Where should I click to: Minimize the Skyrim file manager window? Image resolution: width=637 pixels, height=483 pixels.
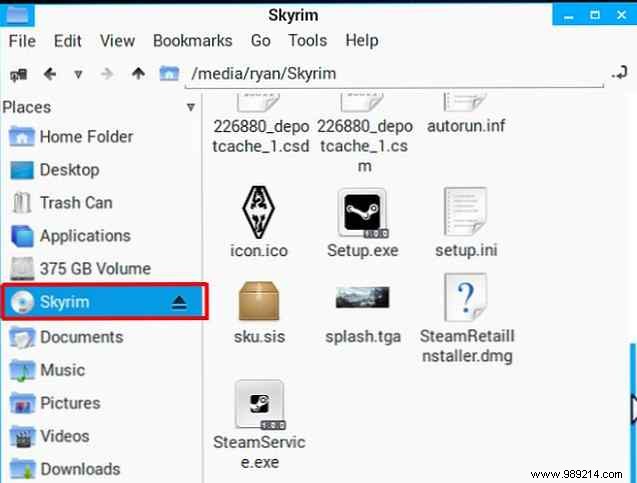click(569, 16)
